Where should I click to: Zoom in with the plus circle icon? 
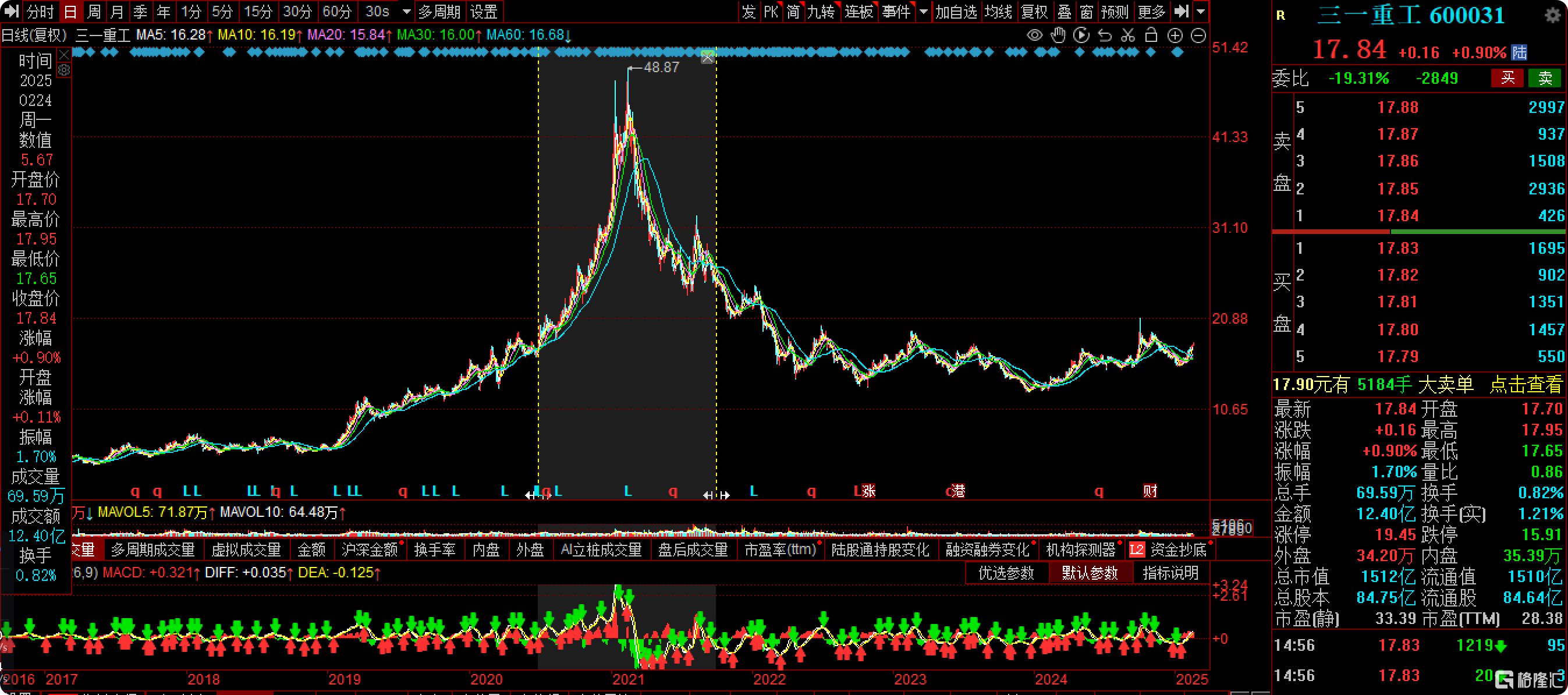1174,36
